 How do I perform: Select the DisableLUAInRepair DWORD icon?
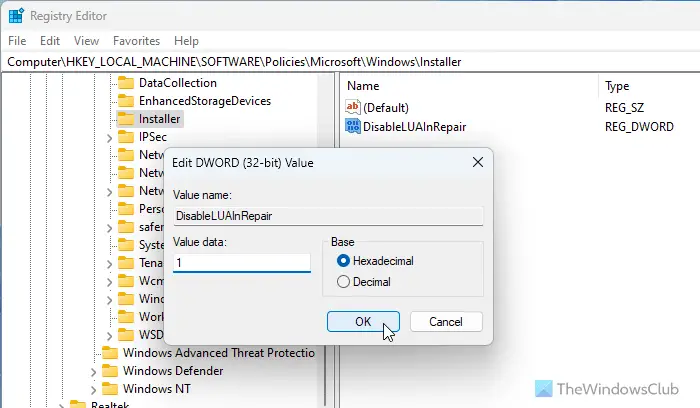353,126
